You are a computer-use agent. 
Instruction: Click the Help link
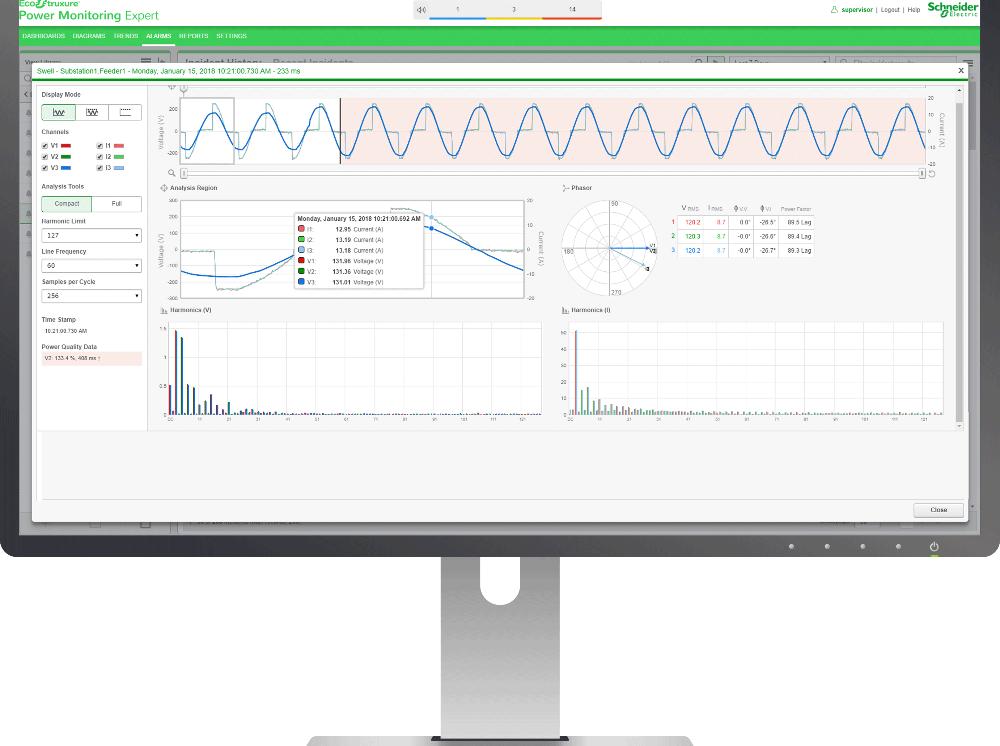(914, 10)
